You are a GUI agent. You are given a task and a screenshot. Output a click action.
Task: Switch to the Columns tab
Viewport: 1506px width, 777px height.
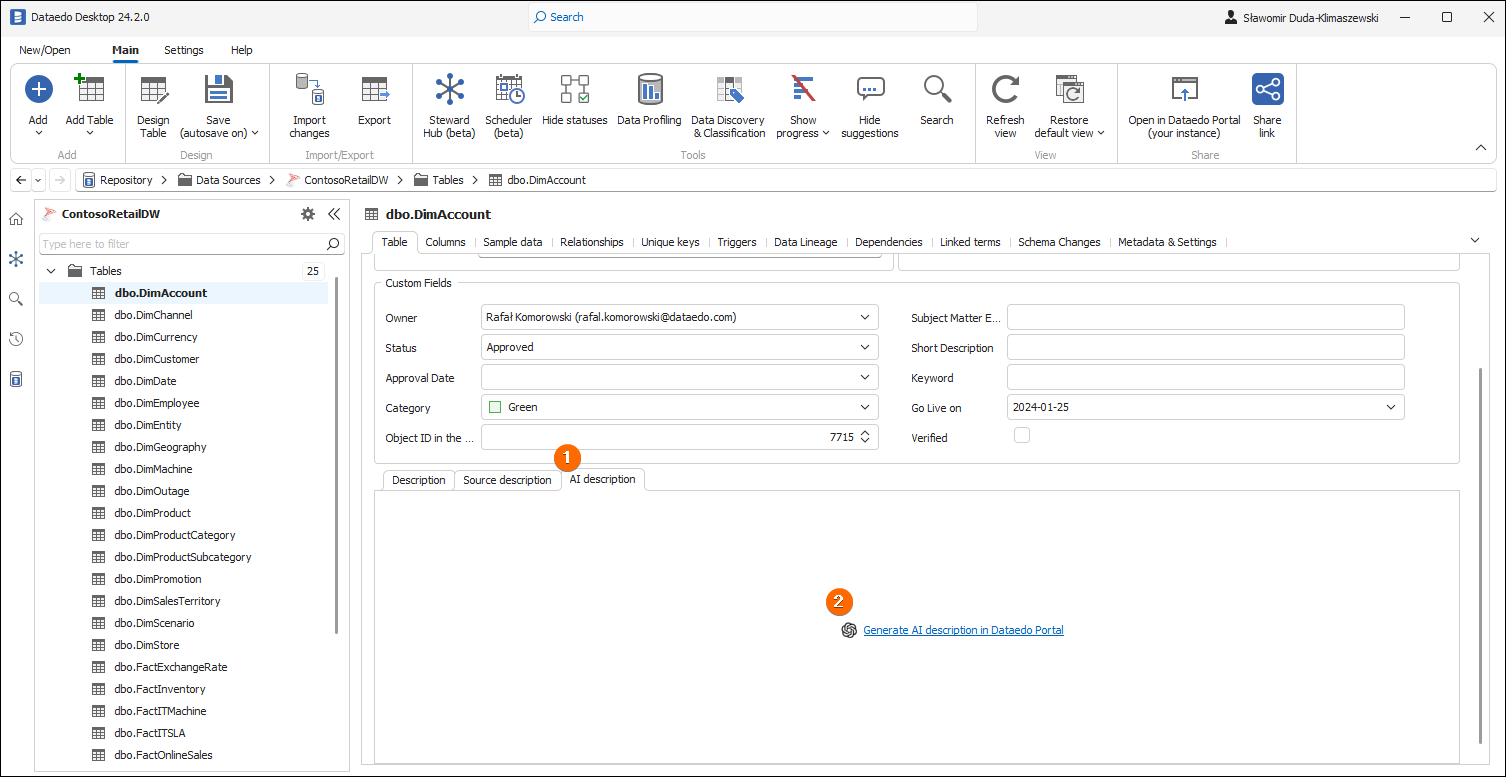[x=445, y=242]
